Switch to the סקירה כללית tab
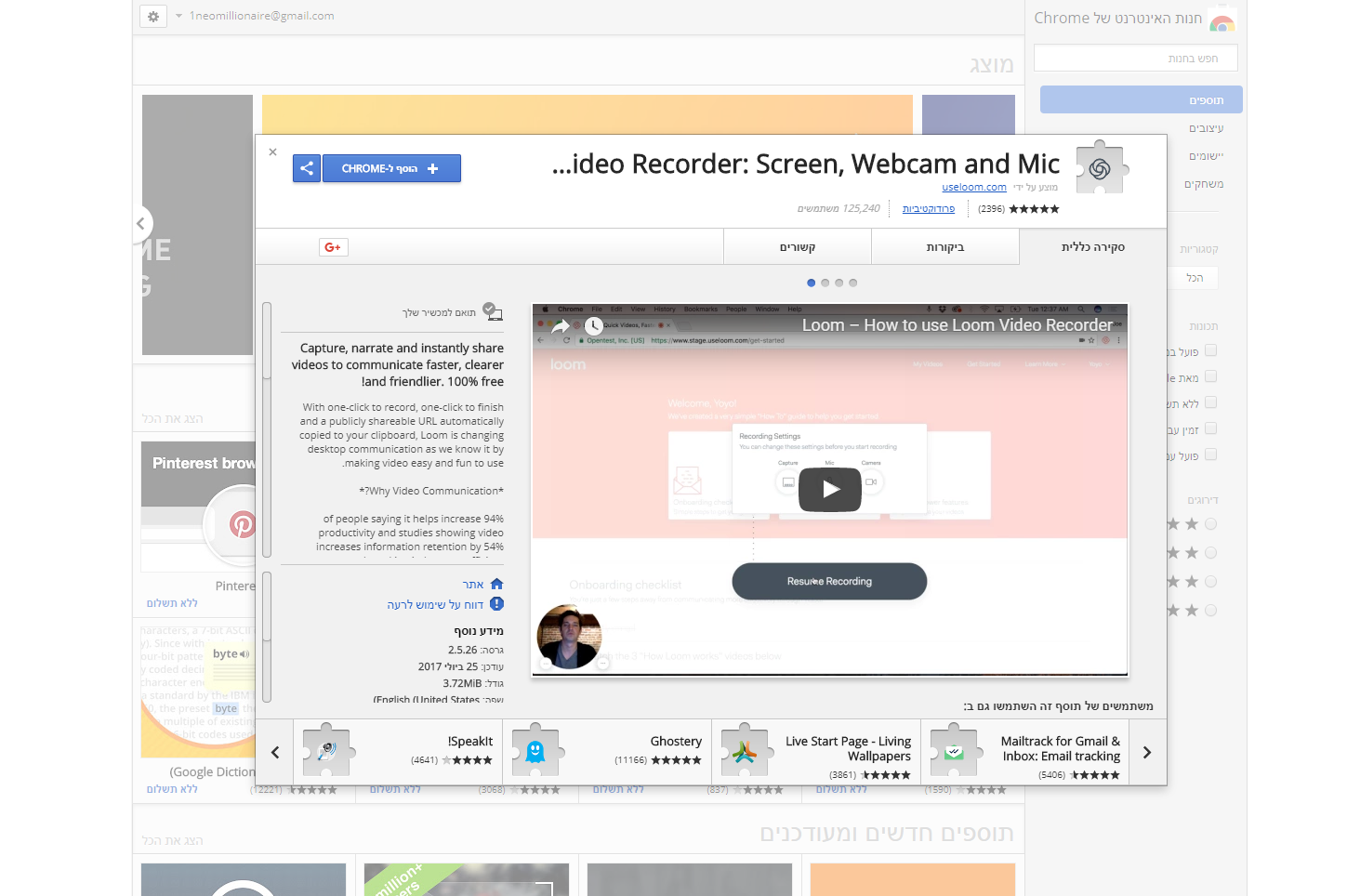The width and height of the screenshot is (1347, 896). (x=1093, y=247)
